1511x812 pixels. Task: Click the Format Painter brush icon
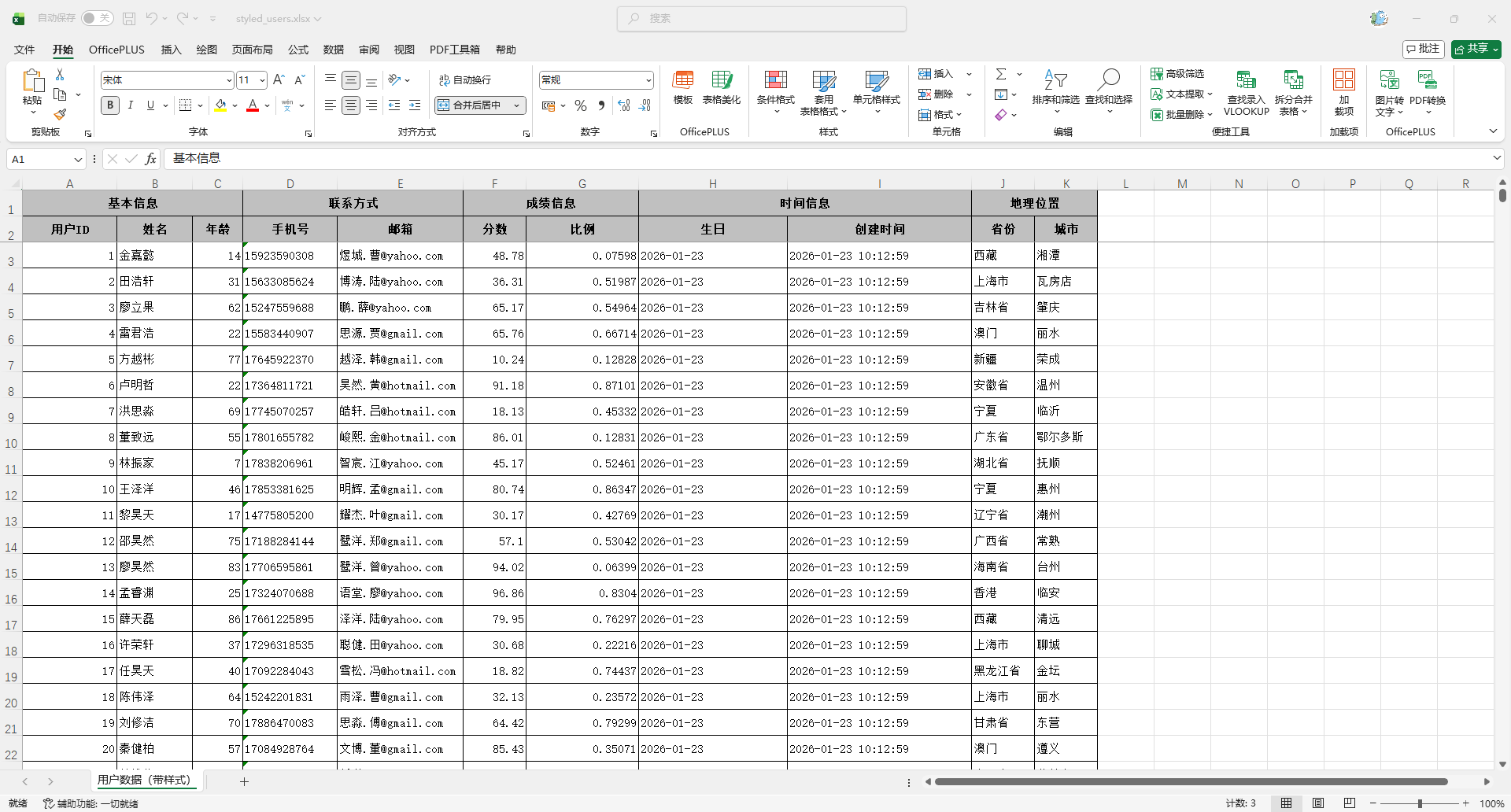(x=60, y=115)
